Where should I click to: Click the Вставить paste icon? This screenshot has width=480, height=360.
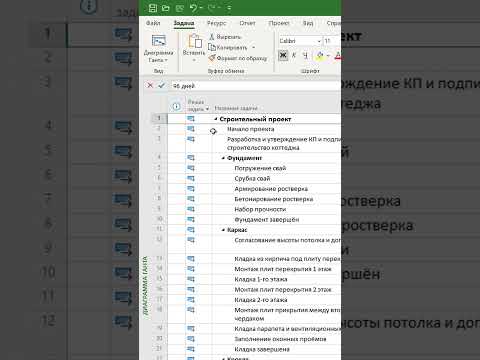(195, 41)
